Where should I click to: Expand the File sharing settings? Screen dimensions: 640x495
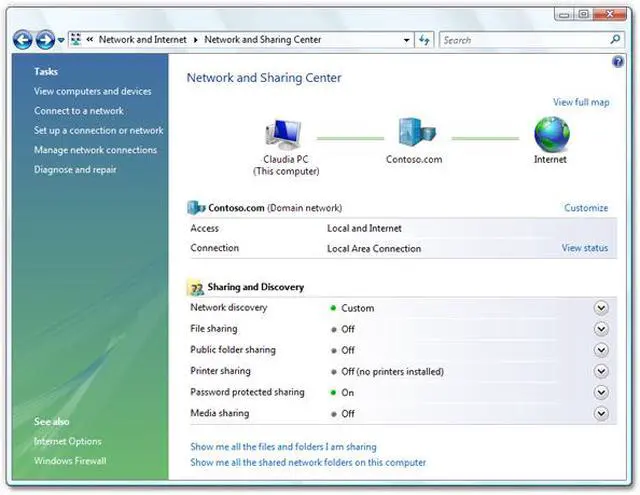coord(601,329)
